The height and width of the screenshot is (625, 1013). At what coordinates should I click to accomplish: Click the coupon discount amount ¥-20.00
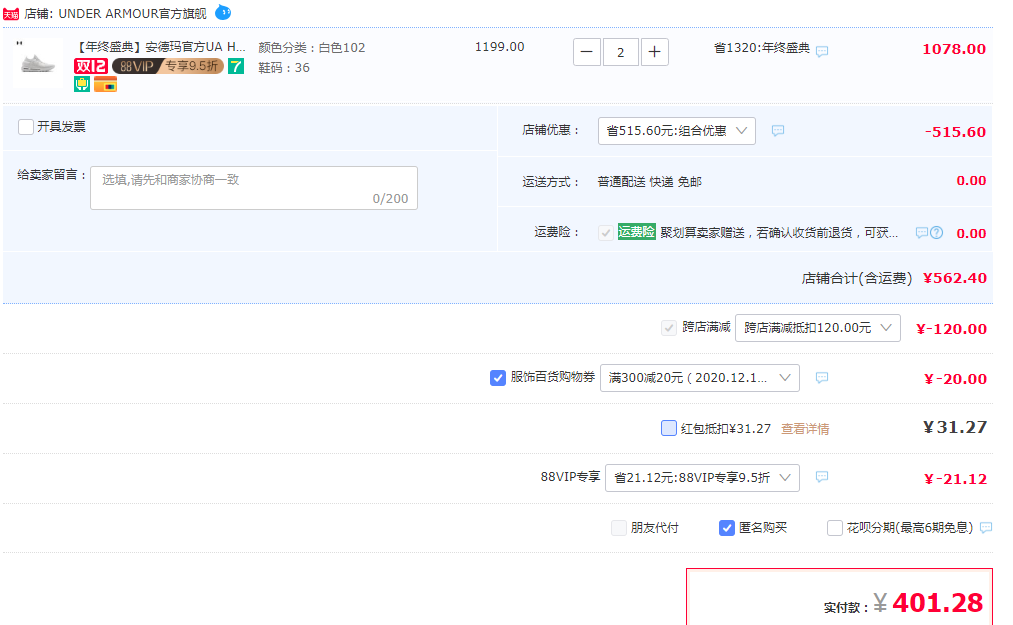pos(956,379)
